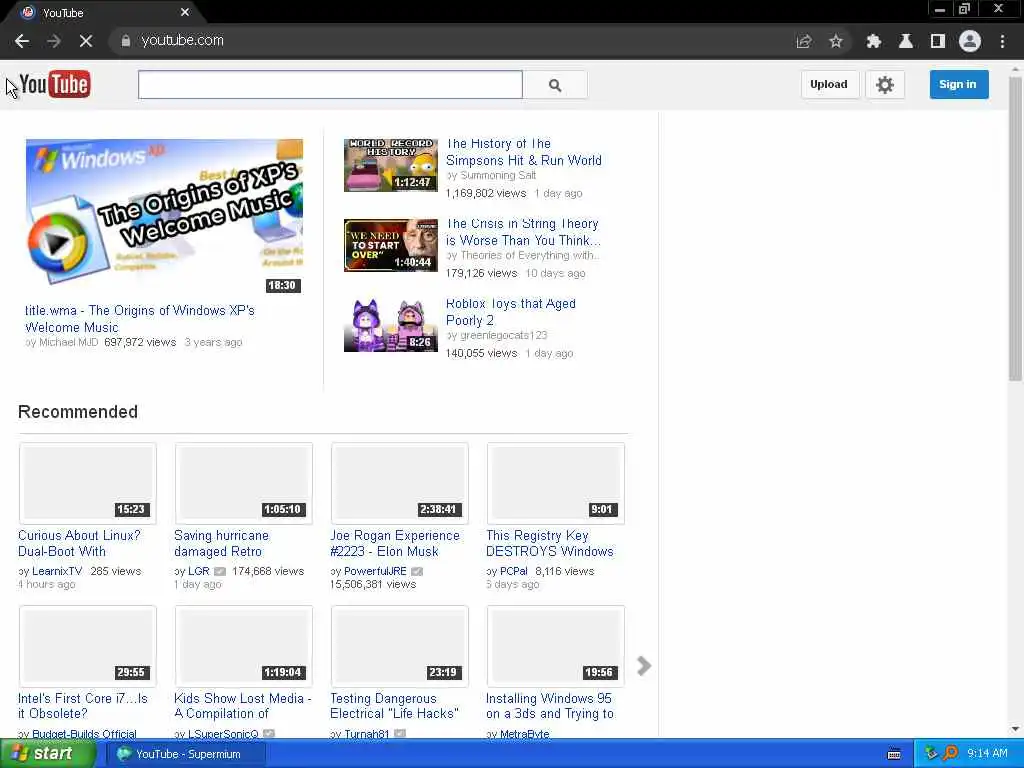Open 'title.wma - The Origins of Windows XP's' link
1024x768 pixels.
tap(140, 319)
